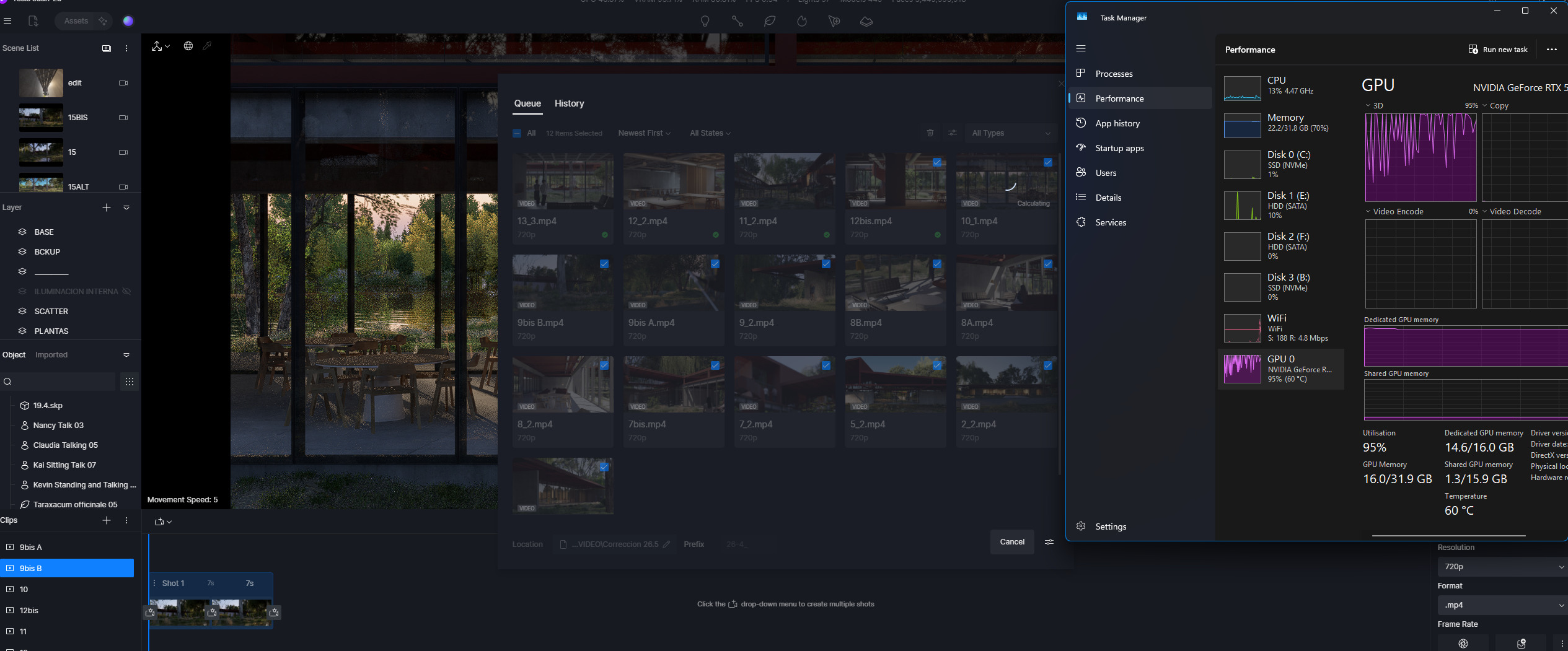Open Newest First sort dropdown

[x=644, y=133]
